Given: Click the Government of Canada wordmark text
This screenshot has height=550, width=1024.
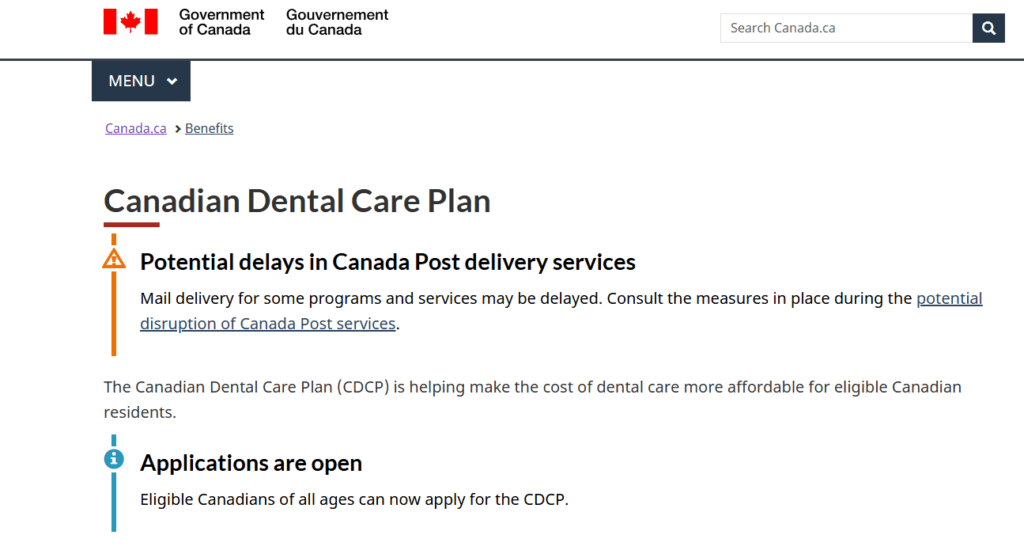Looking at the screenshot, I should pos(221,22).
